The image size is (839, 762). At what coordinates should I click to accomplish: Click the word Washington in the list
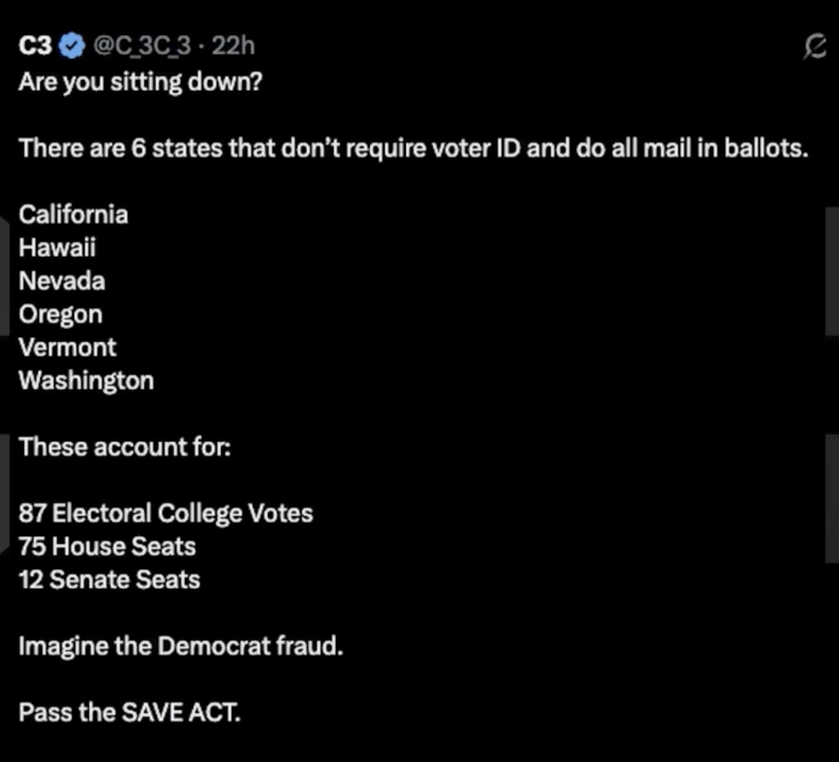point(86,381)
